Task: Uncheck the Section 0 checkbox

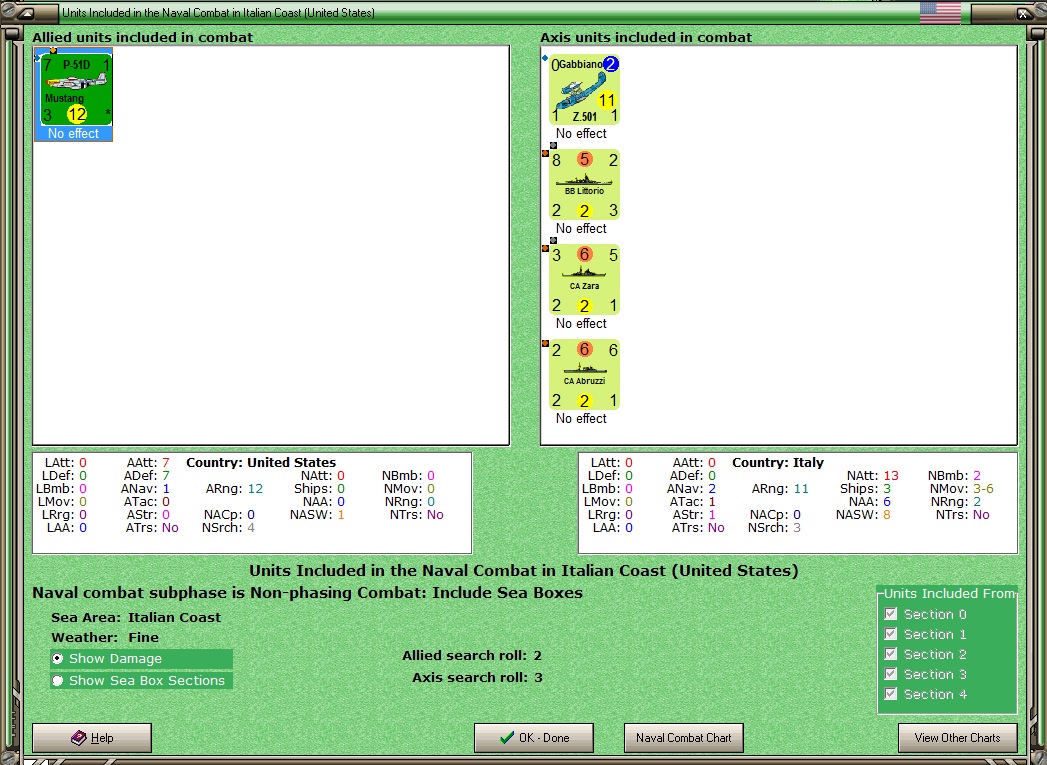Action: [891, 614]
